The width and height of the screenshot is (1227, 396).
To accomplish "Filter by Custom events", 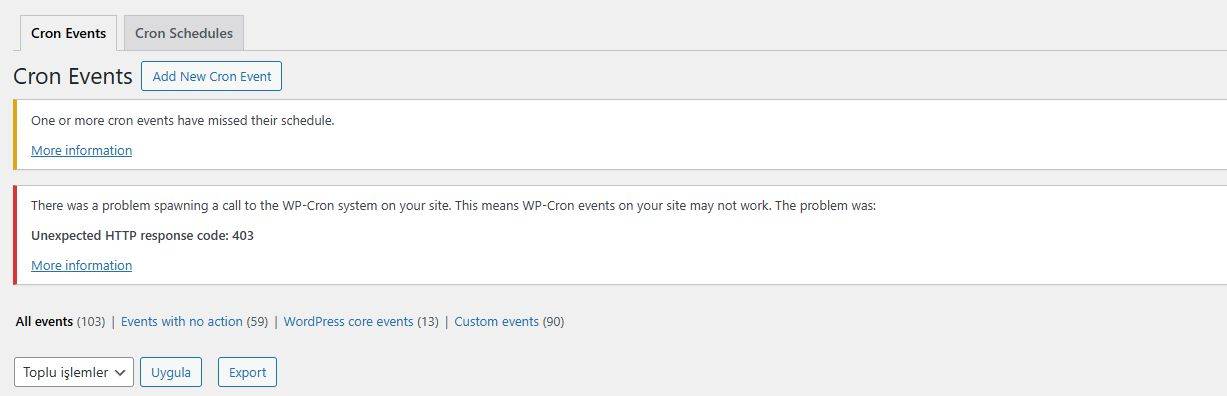I will point(496,321).
